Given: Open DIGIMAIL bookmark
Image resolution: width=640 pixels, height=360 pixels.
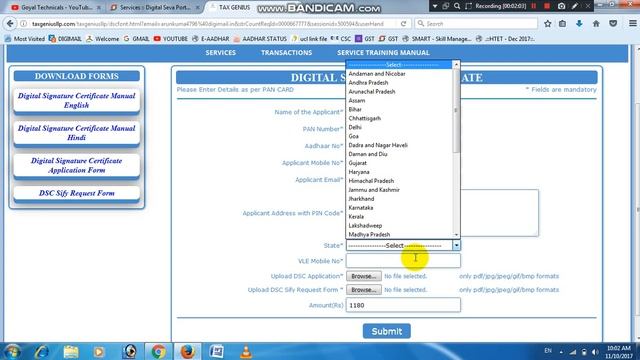Looking at the screenshot, I should click(x=65, y=39).
